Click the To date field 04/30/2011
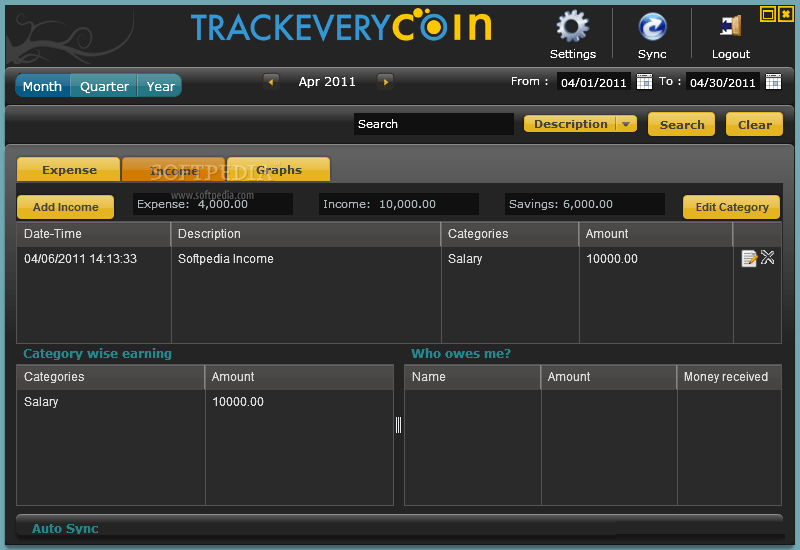The image size is (800, 550). 723,82
